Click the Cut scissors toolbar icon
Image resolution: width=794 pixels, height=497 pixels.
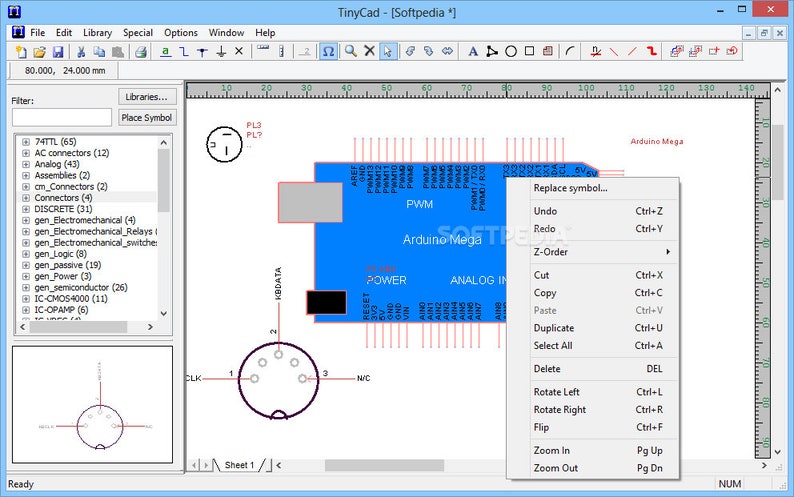[x=81, y=51]
